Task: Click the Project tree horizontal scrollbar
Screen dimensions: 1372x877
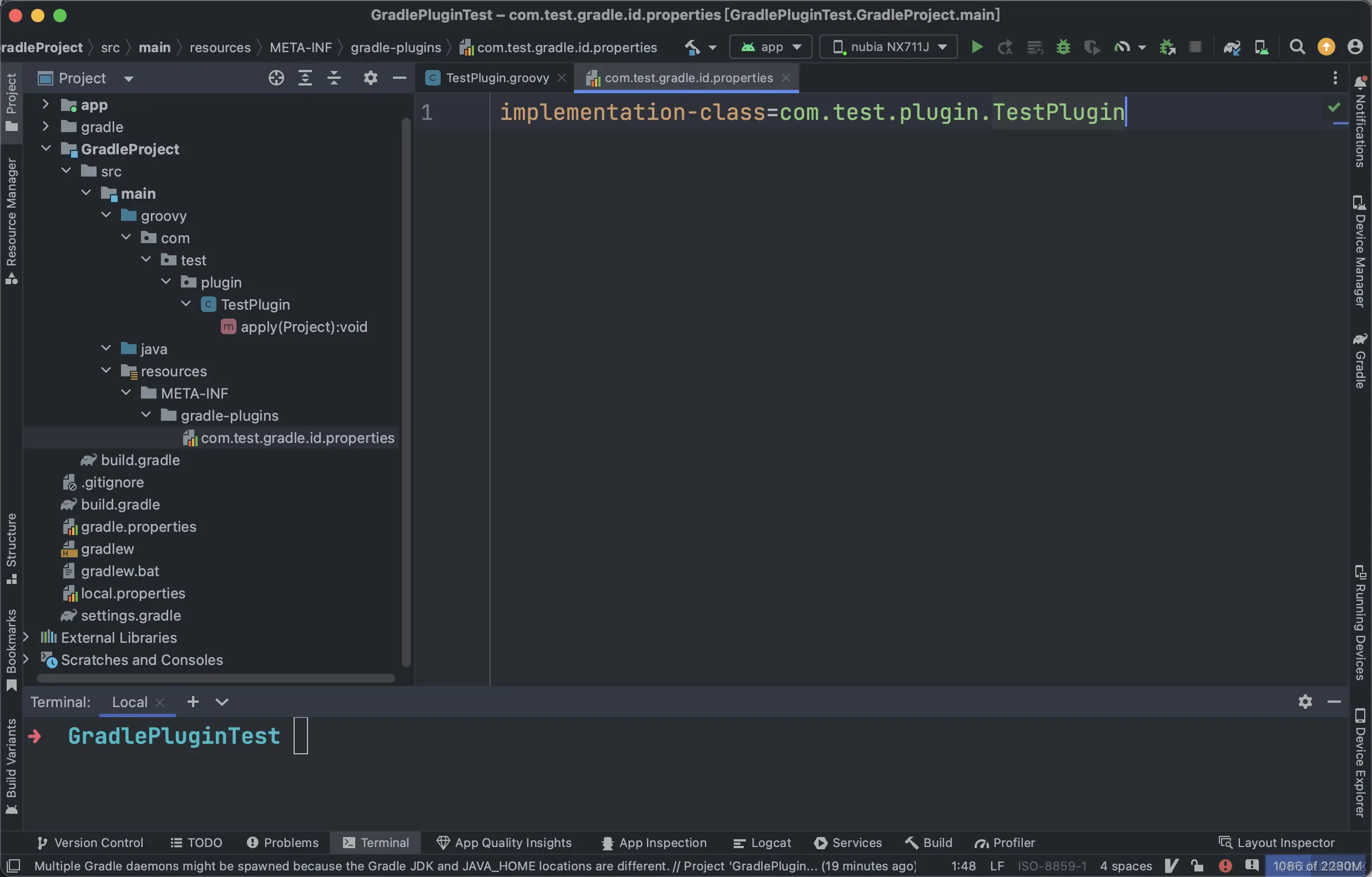Action: point(215,678)
